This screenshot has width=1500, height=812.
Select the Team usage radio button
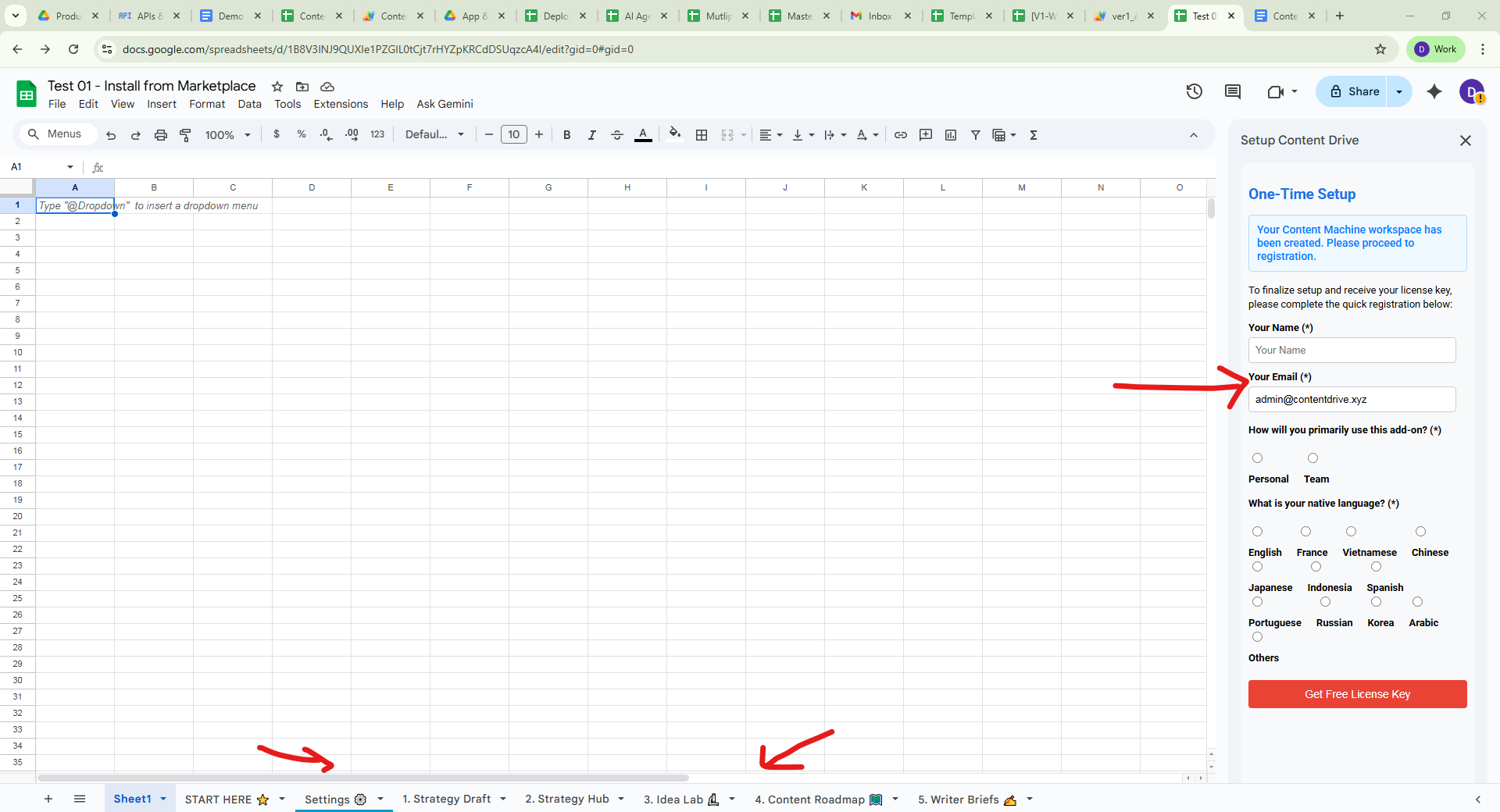1312,458
